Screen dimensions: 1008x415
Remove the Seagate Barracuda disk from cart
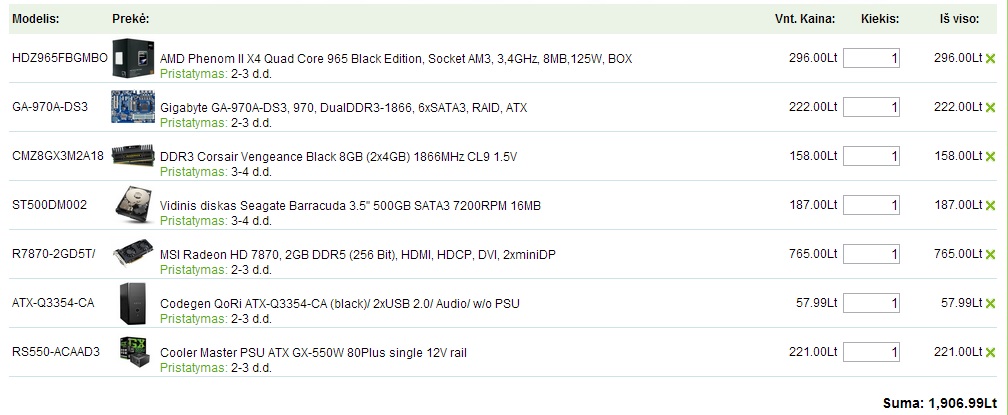tap(990, 206)
